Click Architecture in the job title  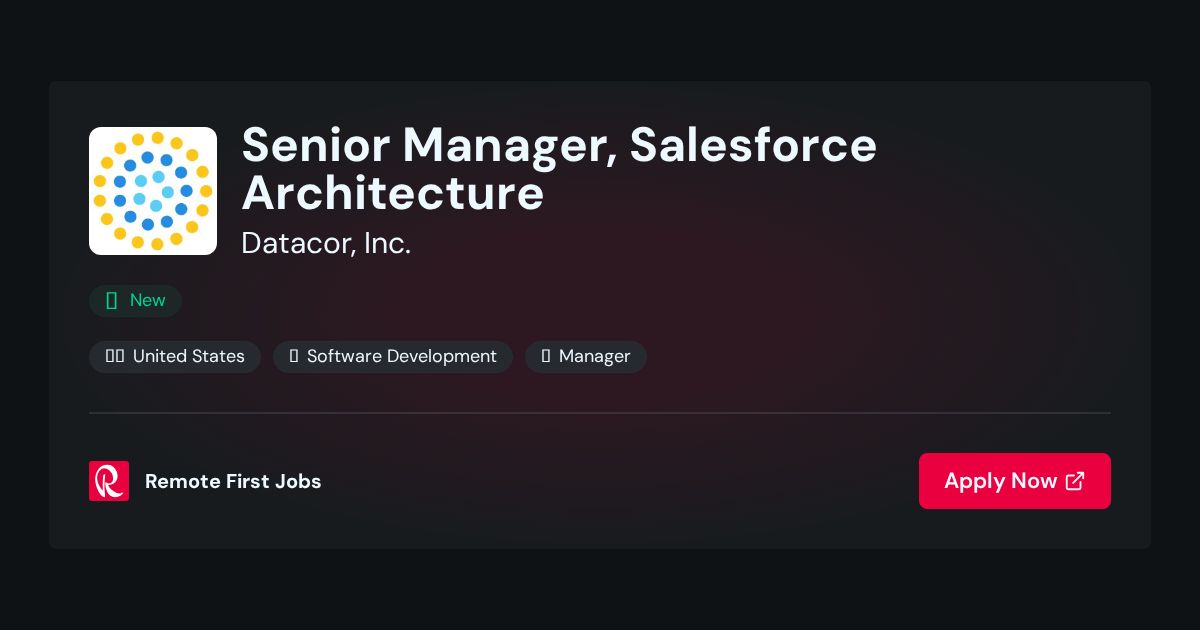point(393,193)
